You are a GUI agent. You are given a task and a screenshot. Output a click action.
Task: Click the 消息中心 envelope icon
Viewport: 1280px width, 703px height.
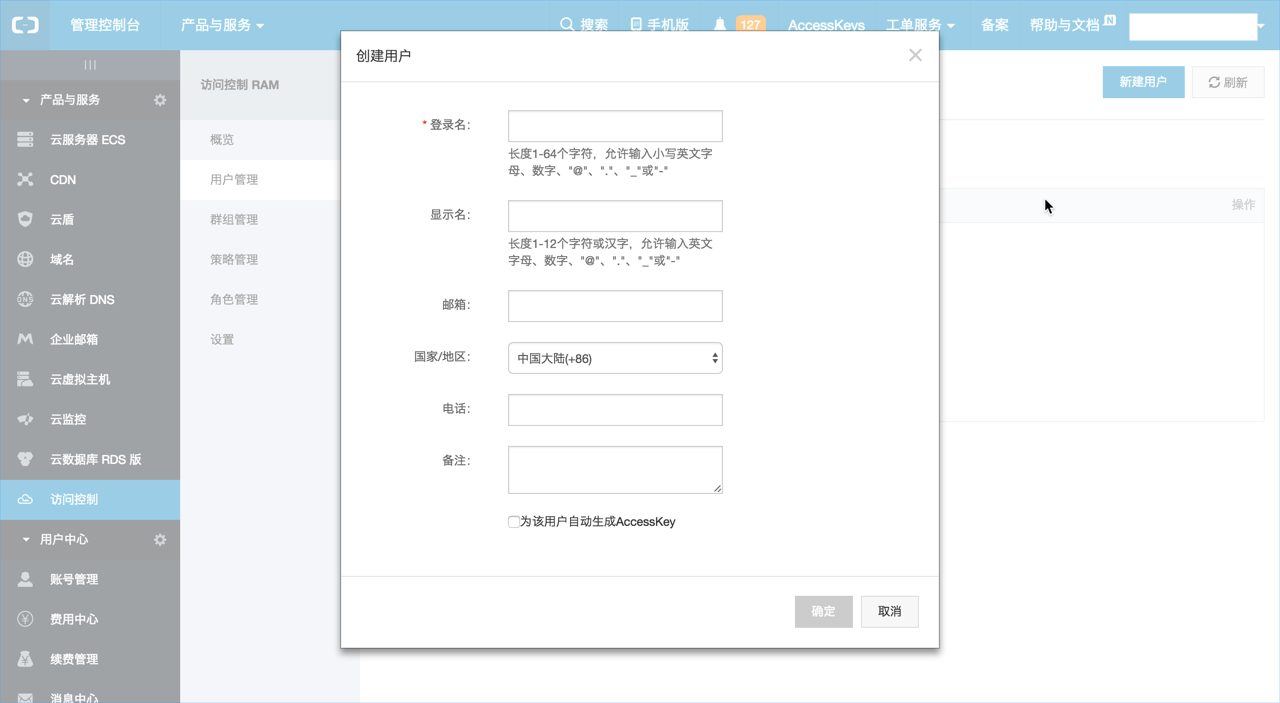click(x=25, y=698)
